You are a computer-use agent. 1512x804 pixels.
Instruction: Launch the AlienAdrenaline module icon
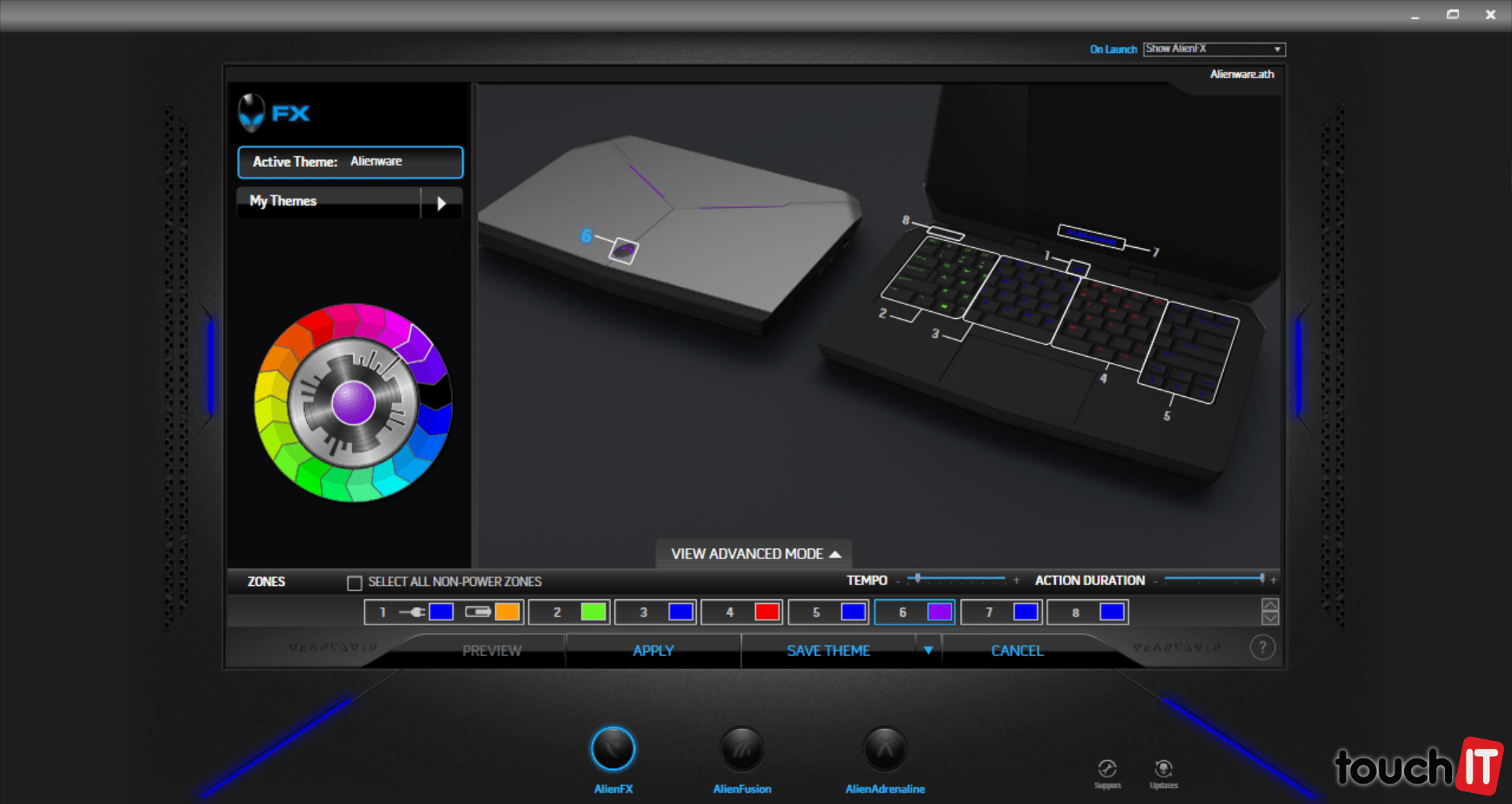(884, 748)
